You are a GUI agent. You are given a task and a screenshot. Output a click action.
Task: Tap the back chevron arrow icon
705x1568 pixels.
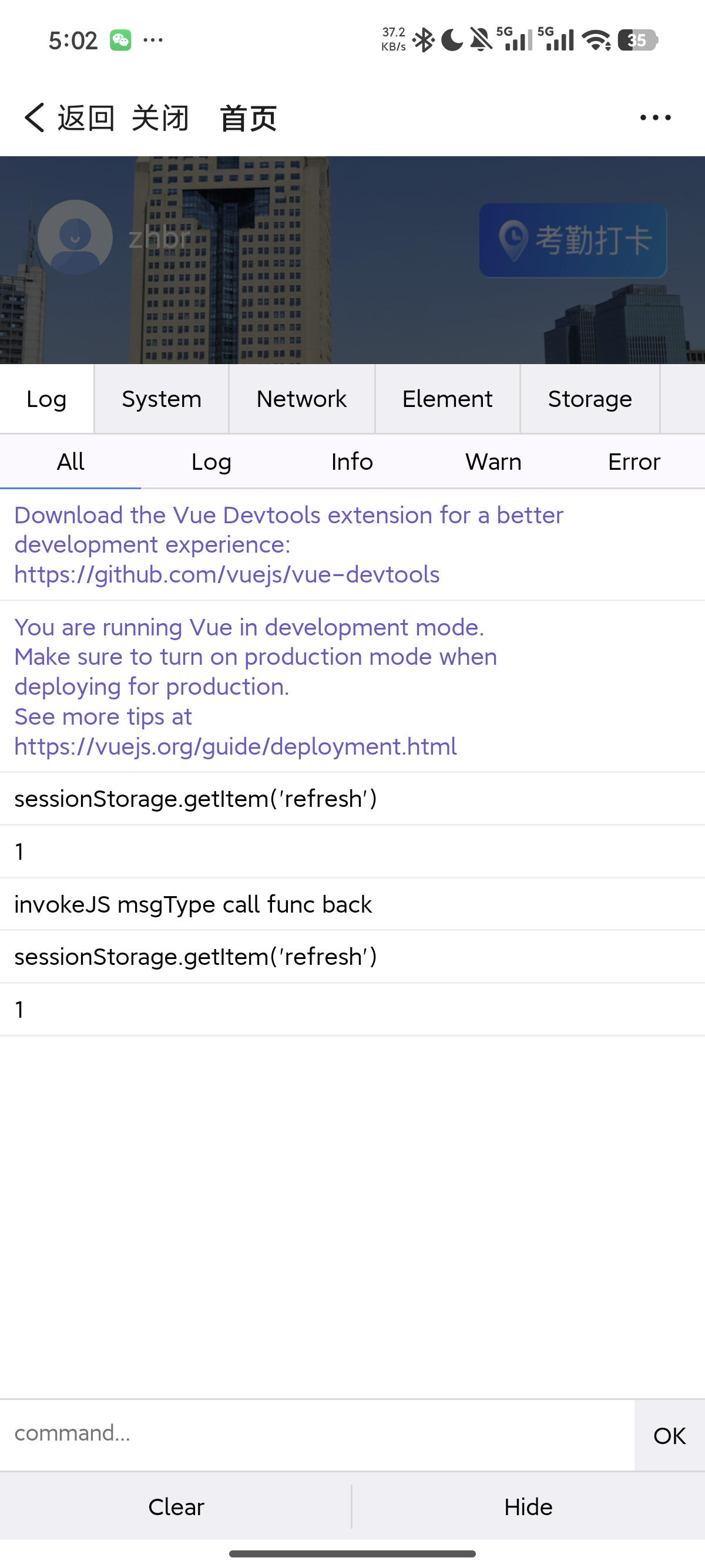click(x=35, y=117)
